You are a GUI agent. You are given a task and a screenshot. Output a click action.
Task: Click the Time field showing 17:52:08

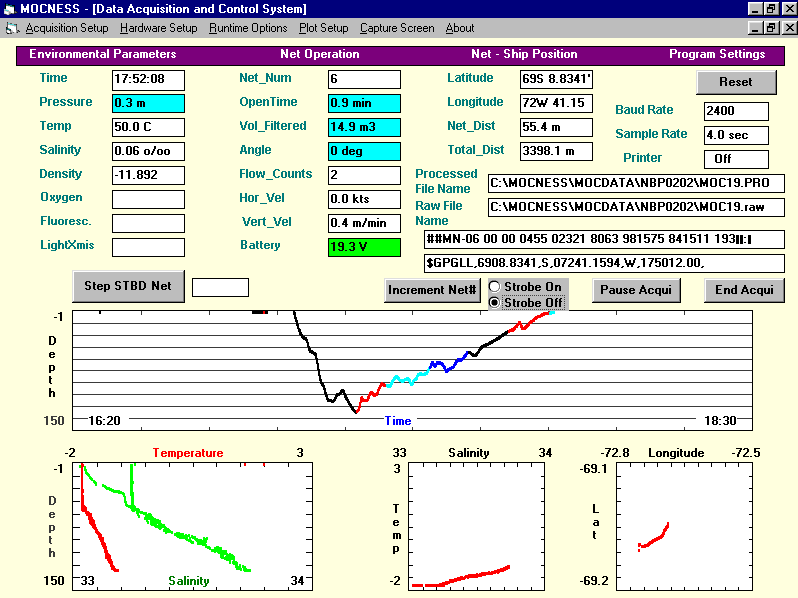pyautogui.click(x=148, y=79)
